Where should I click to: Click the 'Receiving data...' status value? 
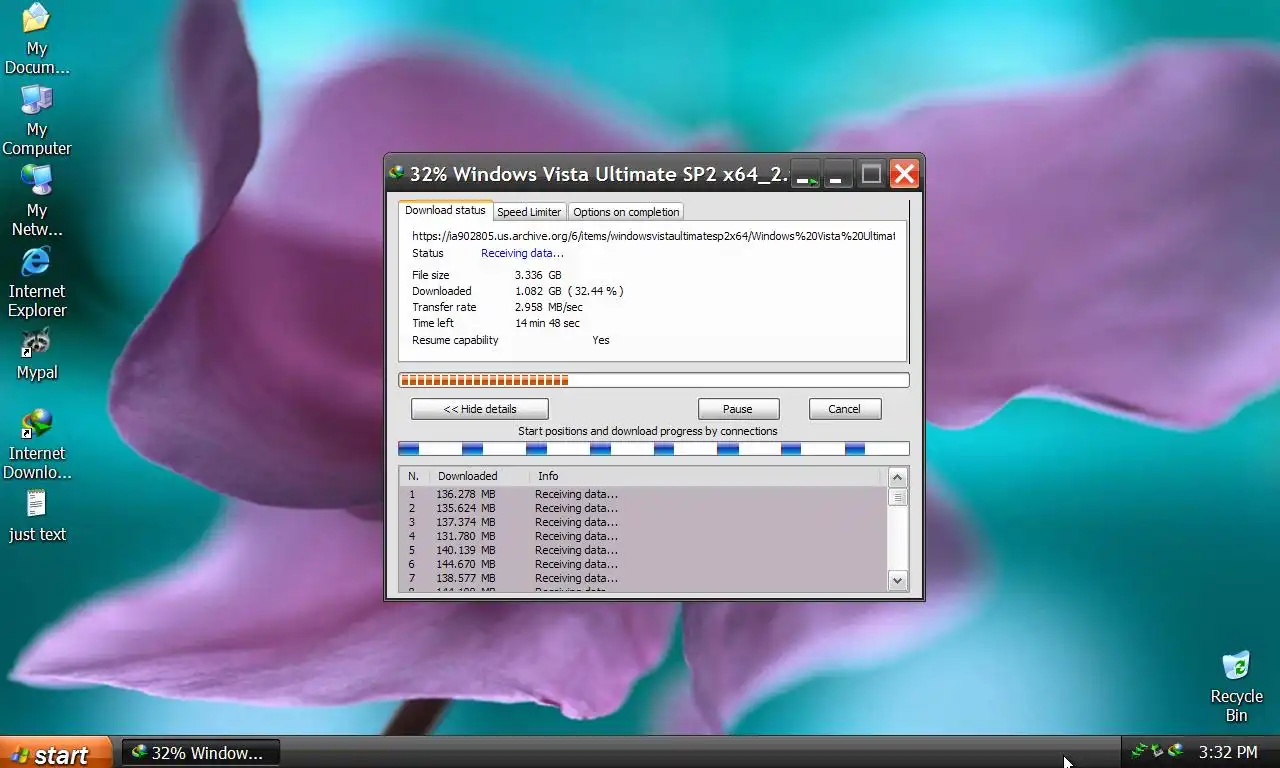[x=522, y=253]
